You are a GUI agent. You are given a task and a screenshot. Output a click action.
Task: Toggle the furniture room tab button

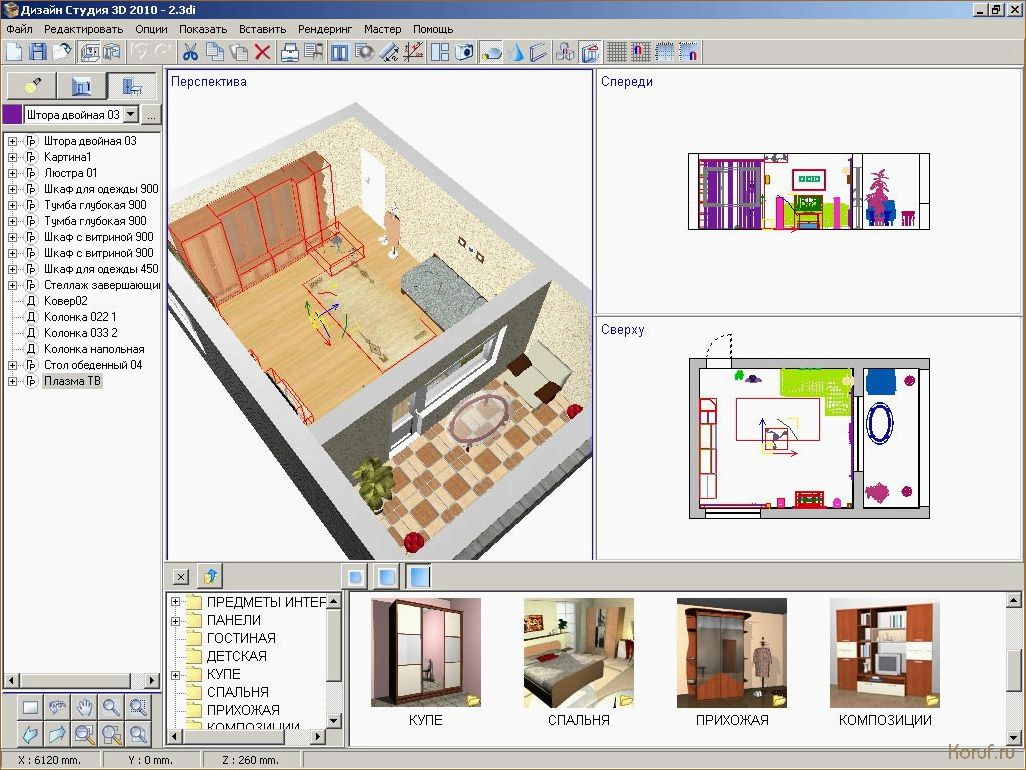pos(132,86)
